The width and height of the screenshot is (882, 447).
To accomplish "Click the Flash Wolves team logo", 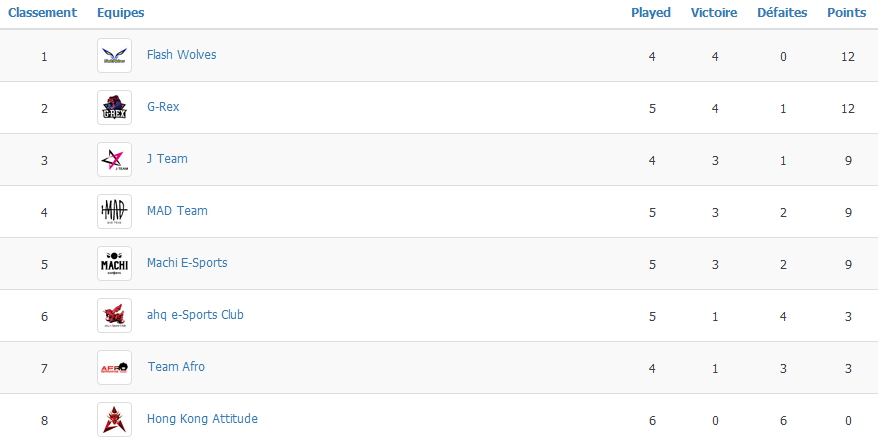I will coord(114,56).
